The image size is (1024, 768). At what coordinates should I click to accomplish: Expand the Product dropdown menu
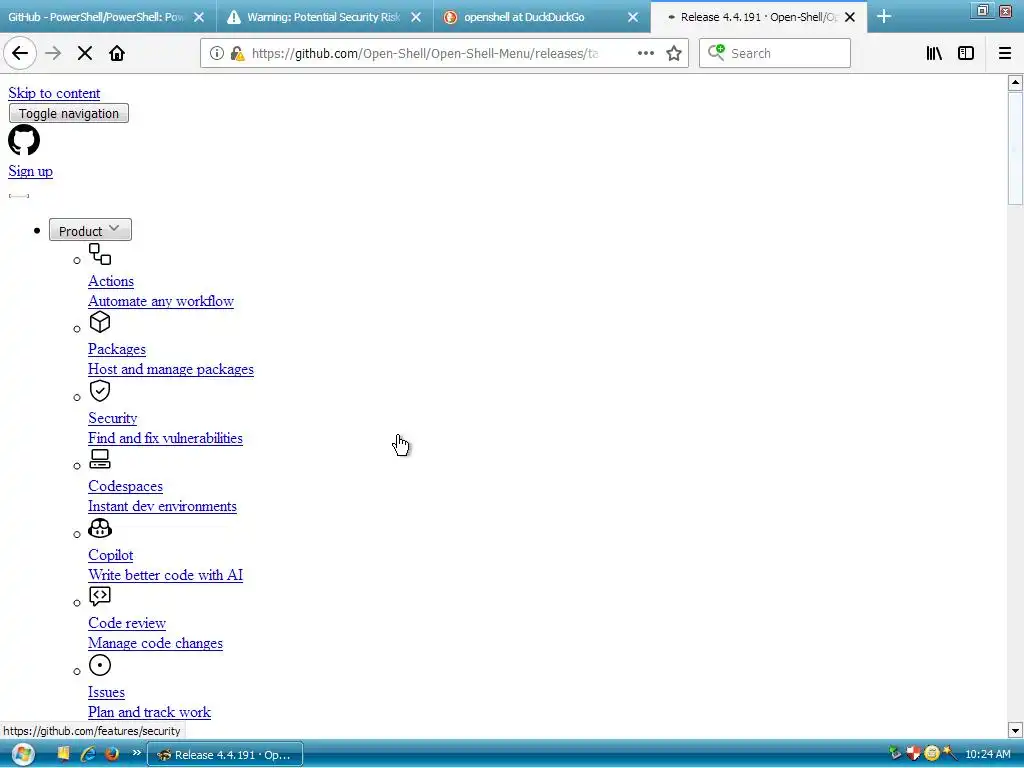[90, 230]
